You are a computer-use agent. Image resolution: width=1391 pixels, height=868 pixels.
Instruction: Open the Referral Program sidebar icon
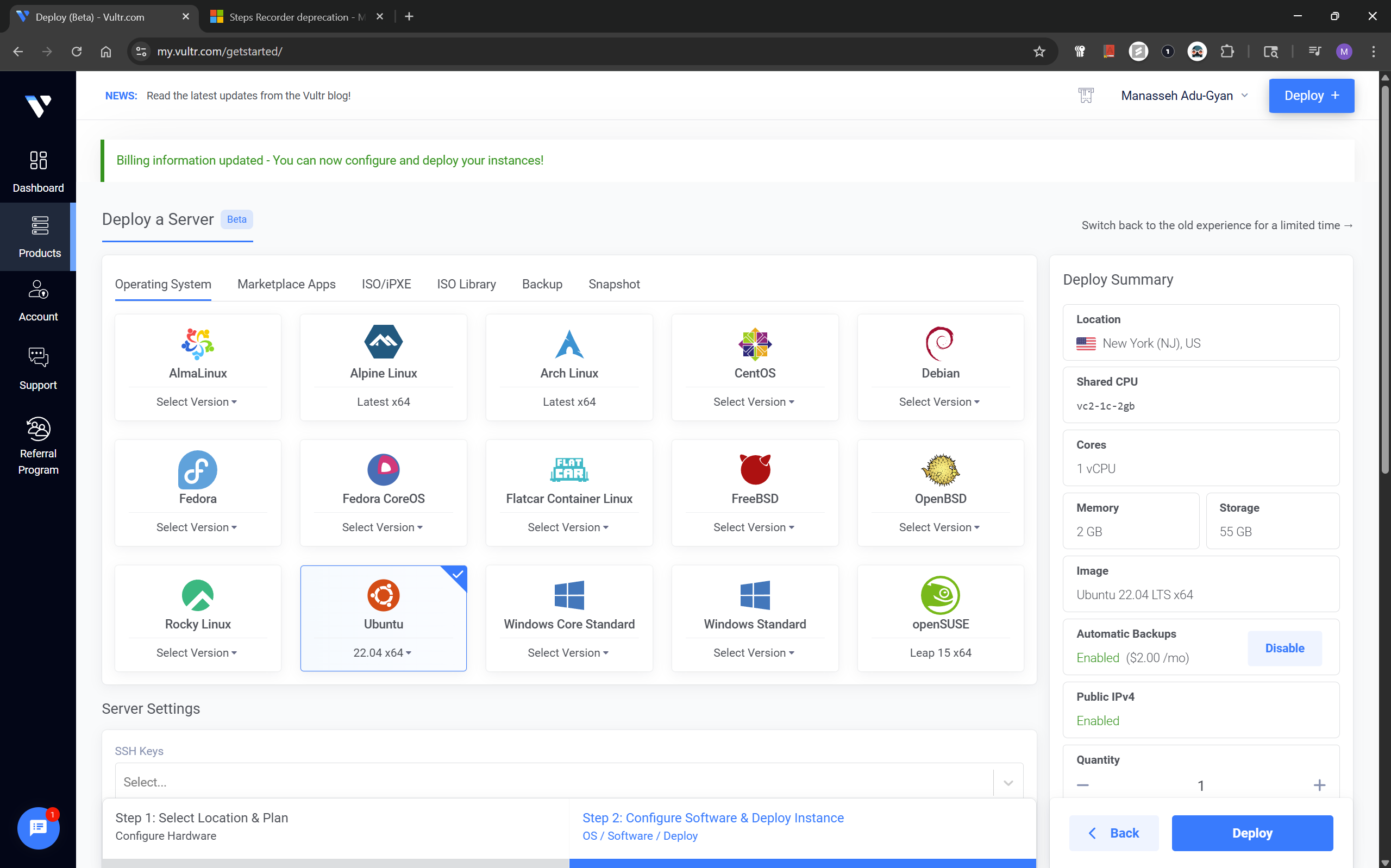pos(38,445)
